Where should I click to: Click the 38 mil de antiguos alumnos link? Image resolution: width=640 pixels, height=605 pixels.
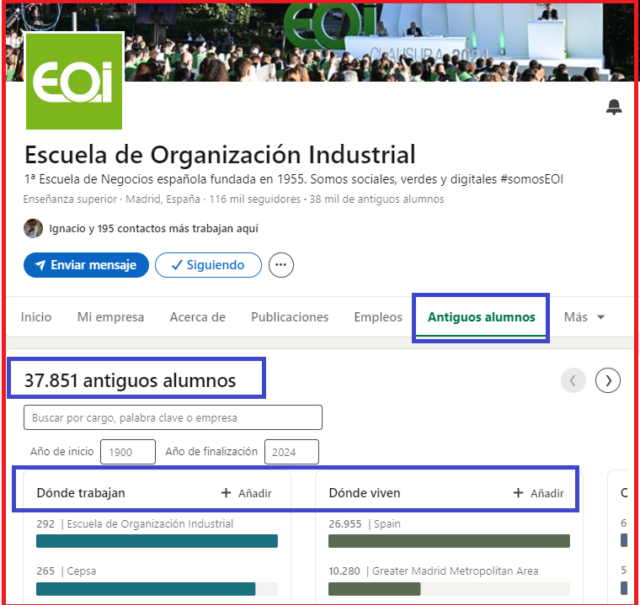(x=376, y=199)
